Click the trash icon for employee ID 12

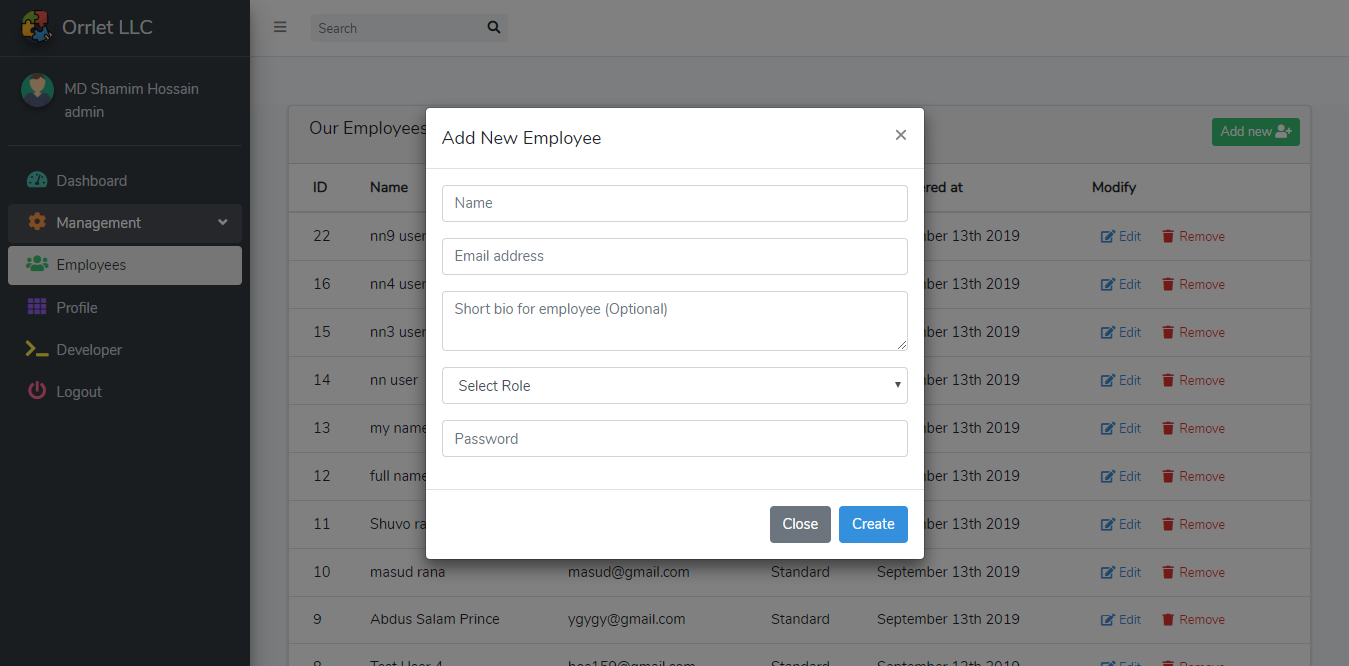tap(1168, 477)
